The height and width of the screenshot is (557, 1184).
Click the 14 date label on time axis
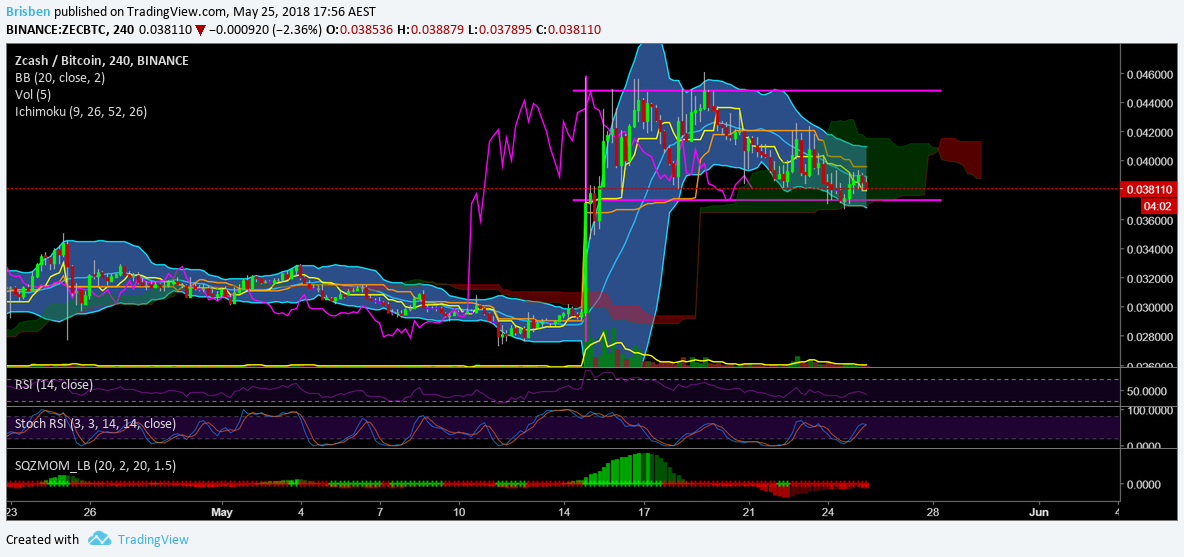pos(563,512)
